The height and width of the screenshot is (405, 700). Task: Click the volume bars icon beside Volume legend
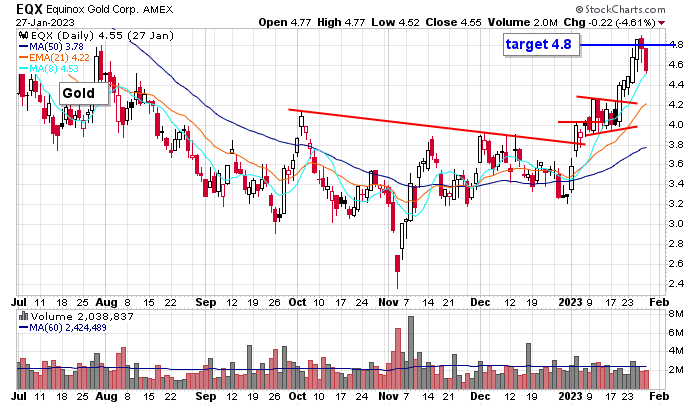pyautogui.click(x=24, y=317)
